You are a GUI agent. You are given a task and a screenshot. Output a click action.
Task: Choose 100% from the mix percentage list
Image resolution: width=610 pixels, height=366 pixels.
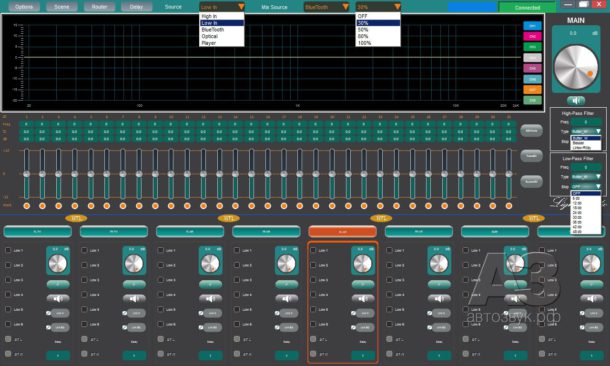[x=378, y=43]
